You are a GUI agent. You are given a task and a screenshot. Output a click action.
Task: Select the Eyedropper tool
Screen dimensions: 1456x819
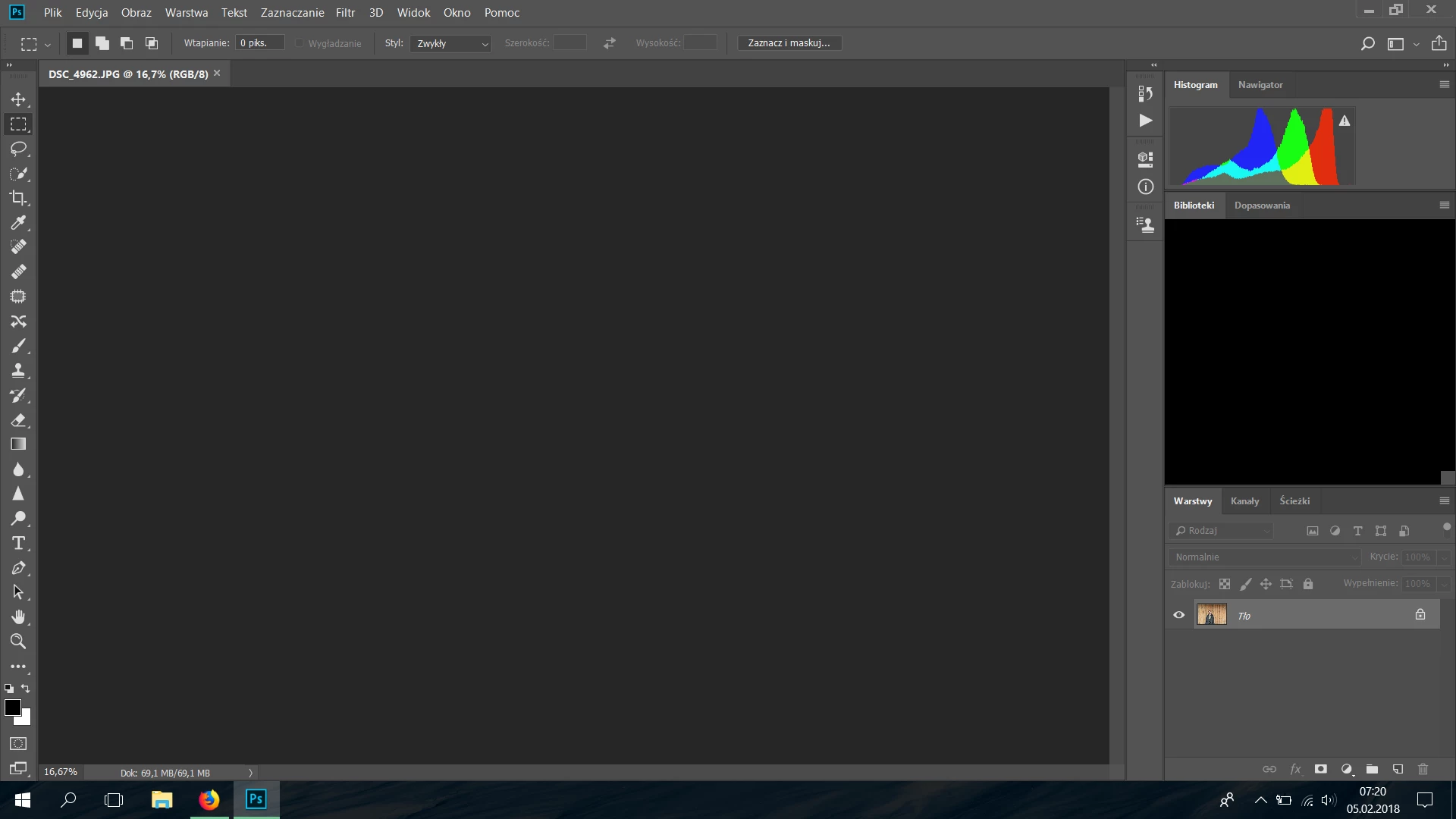tap(18, 222)
